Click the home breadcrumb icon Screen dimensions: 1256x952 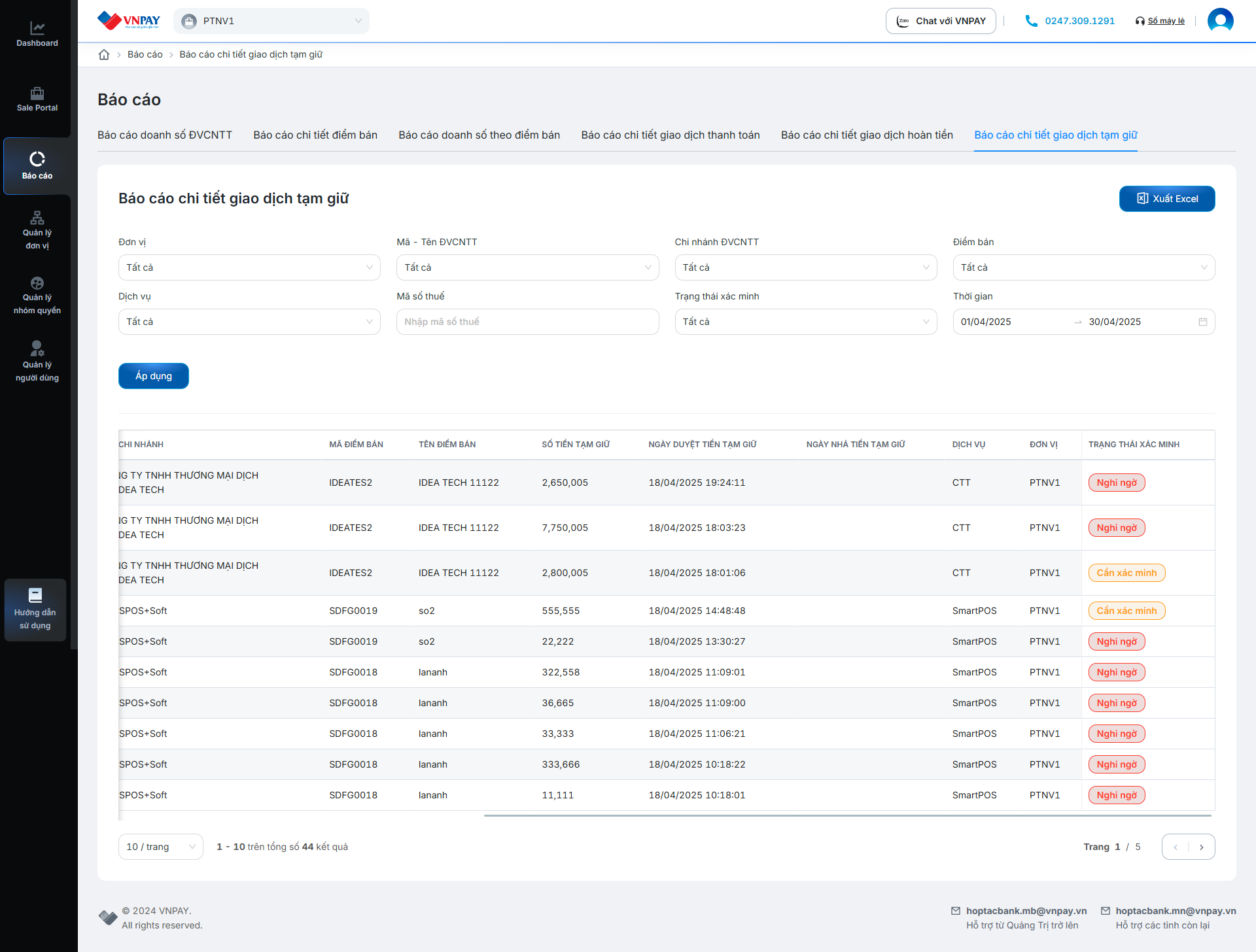104,54
